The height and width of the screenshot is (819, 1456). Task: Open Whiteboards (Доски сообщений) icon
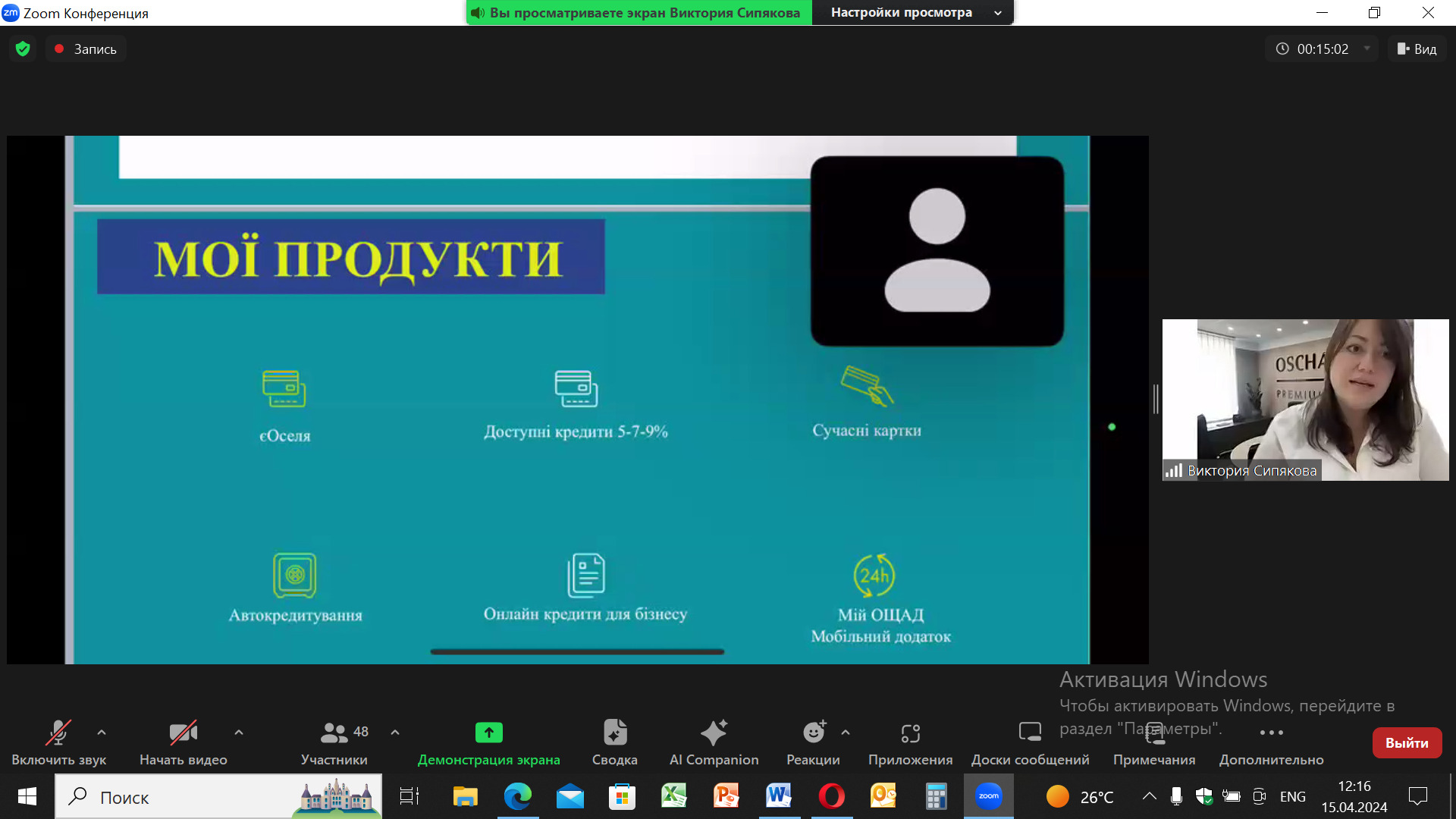click(x=1030, y=733)
